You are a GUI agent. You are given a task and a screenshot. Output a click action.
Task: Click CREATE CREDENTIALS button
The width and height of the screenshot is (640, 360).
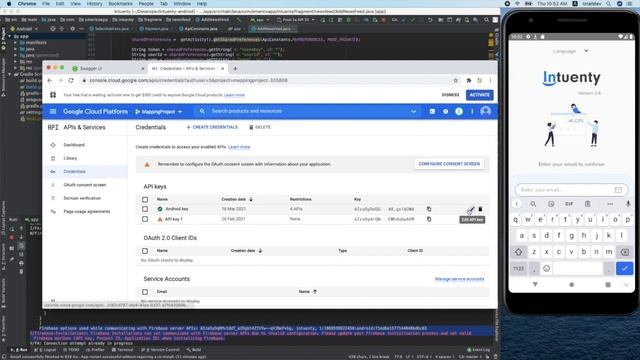[x=212, y=127]
